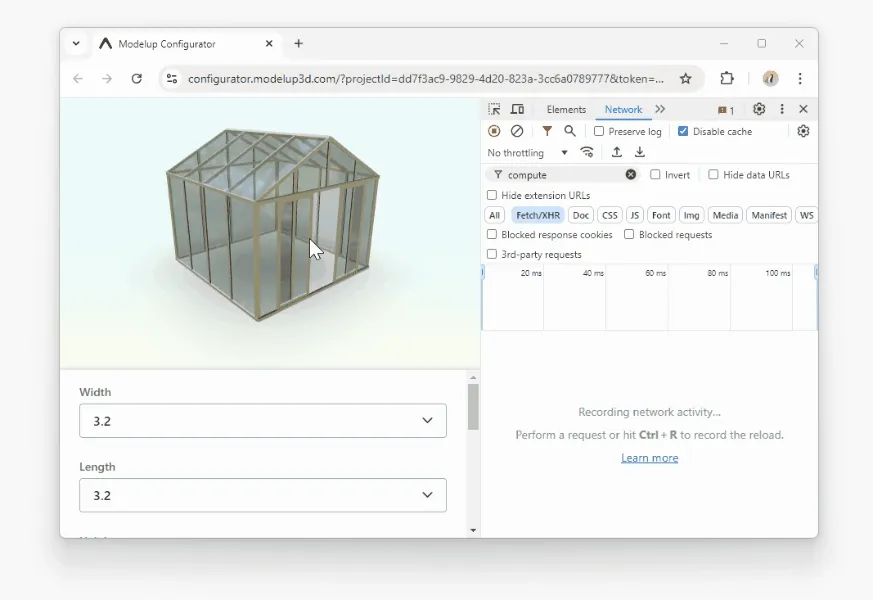873x600 pixels.
Task: Toggle the network filter funnel icon
Action: click(x=547, y=131)
